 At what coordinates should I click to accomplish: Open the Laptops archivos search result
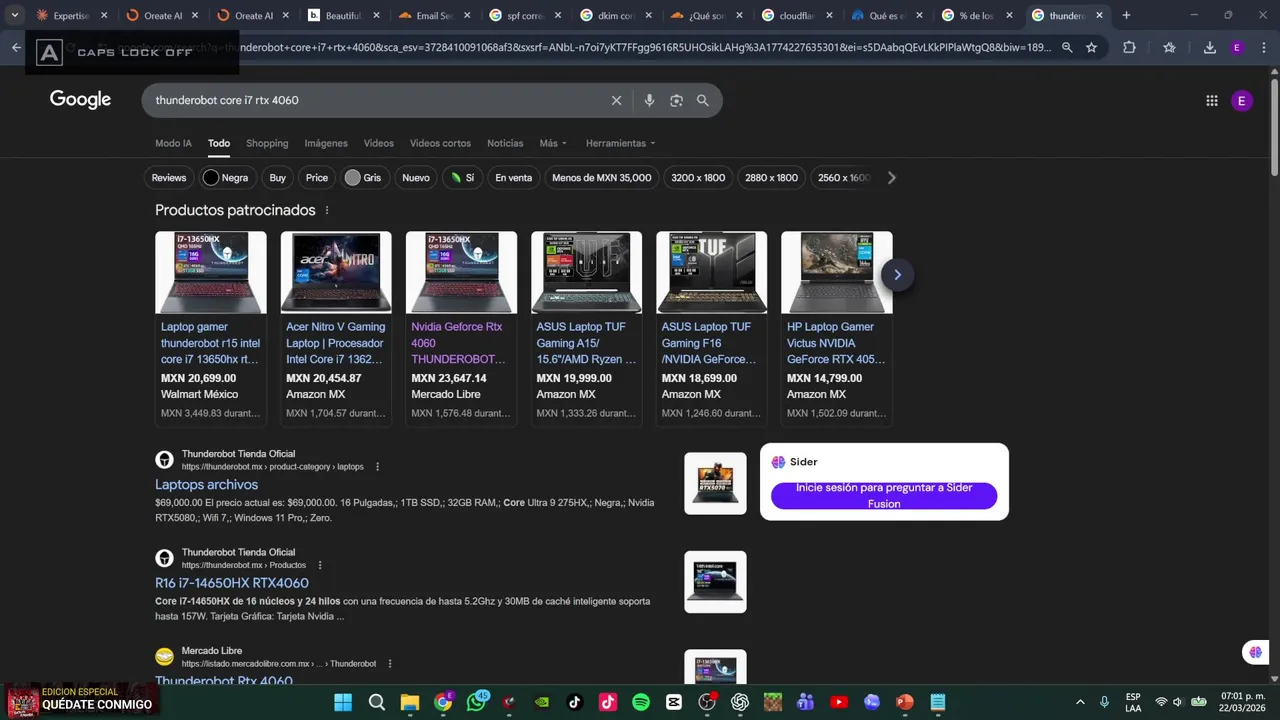[x=206, y=485]
